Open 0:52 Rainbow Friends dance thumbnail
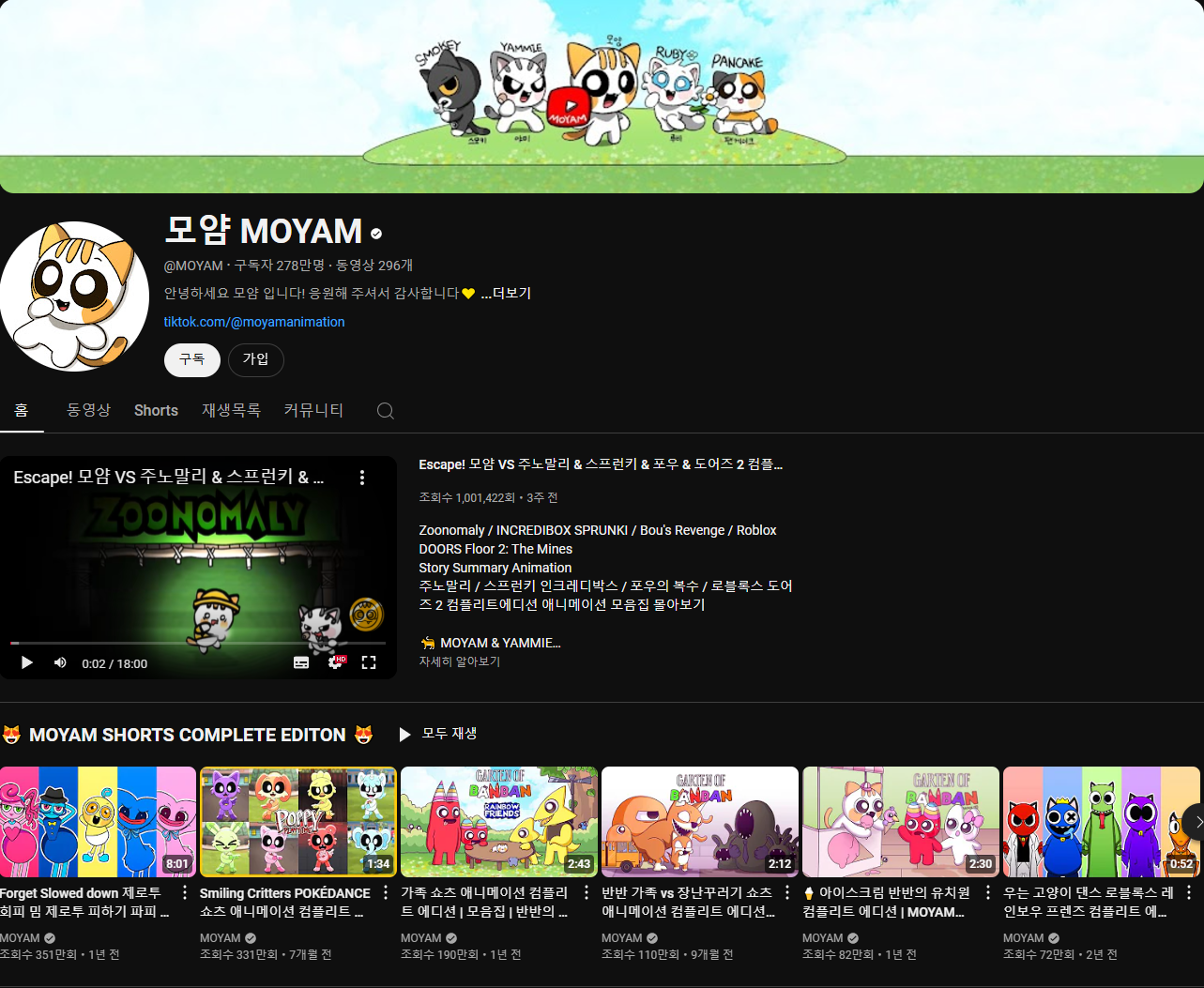The width and height of the screenshot is (1204, 988). coord(1102,822)
